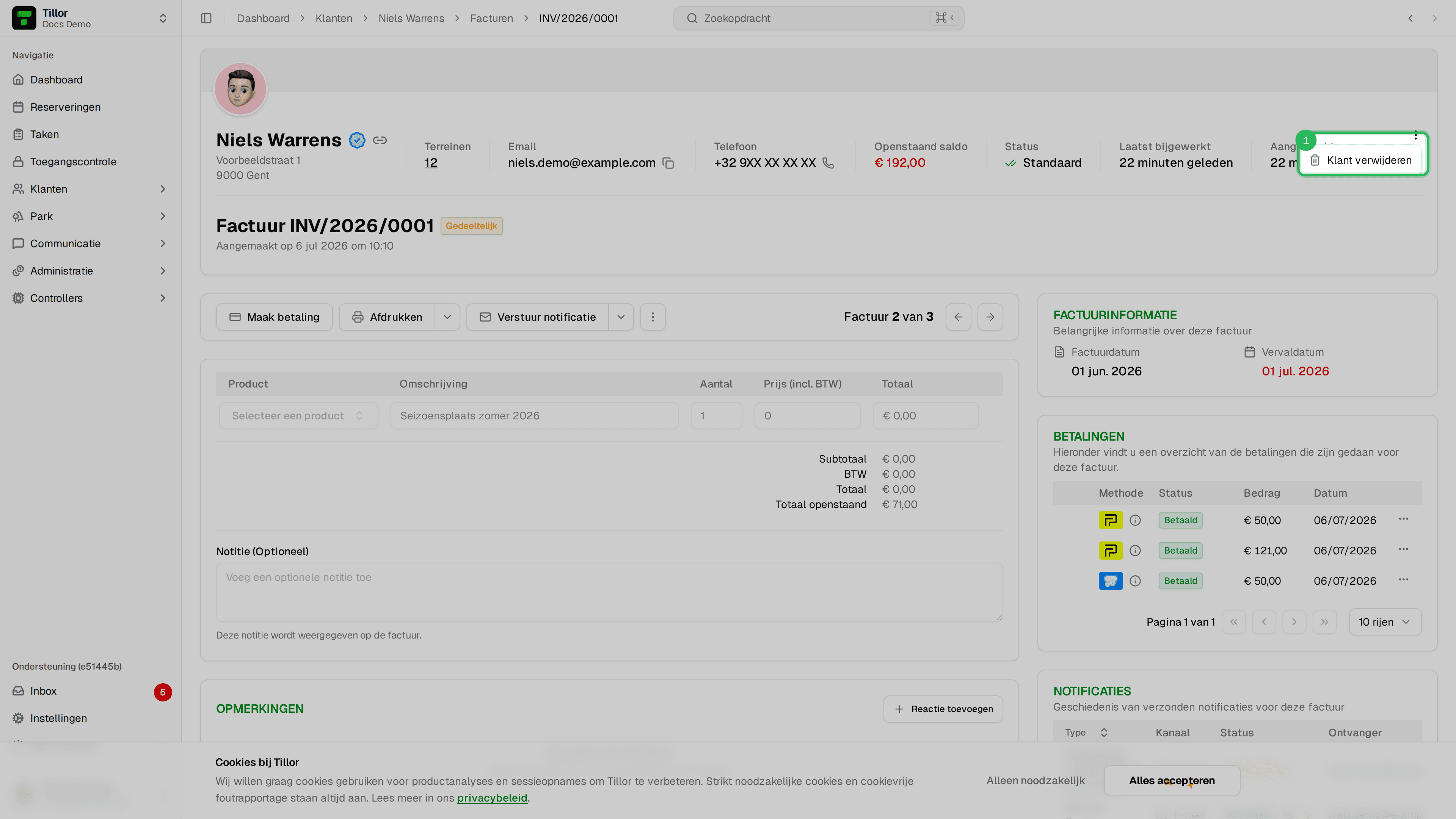Click info icon of first € 50,00 payment

[x=1135, y=521]
